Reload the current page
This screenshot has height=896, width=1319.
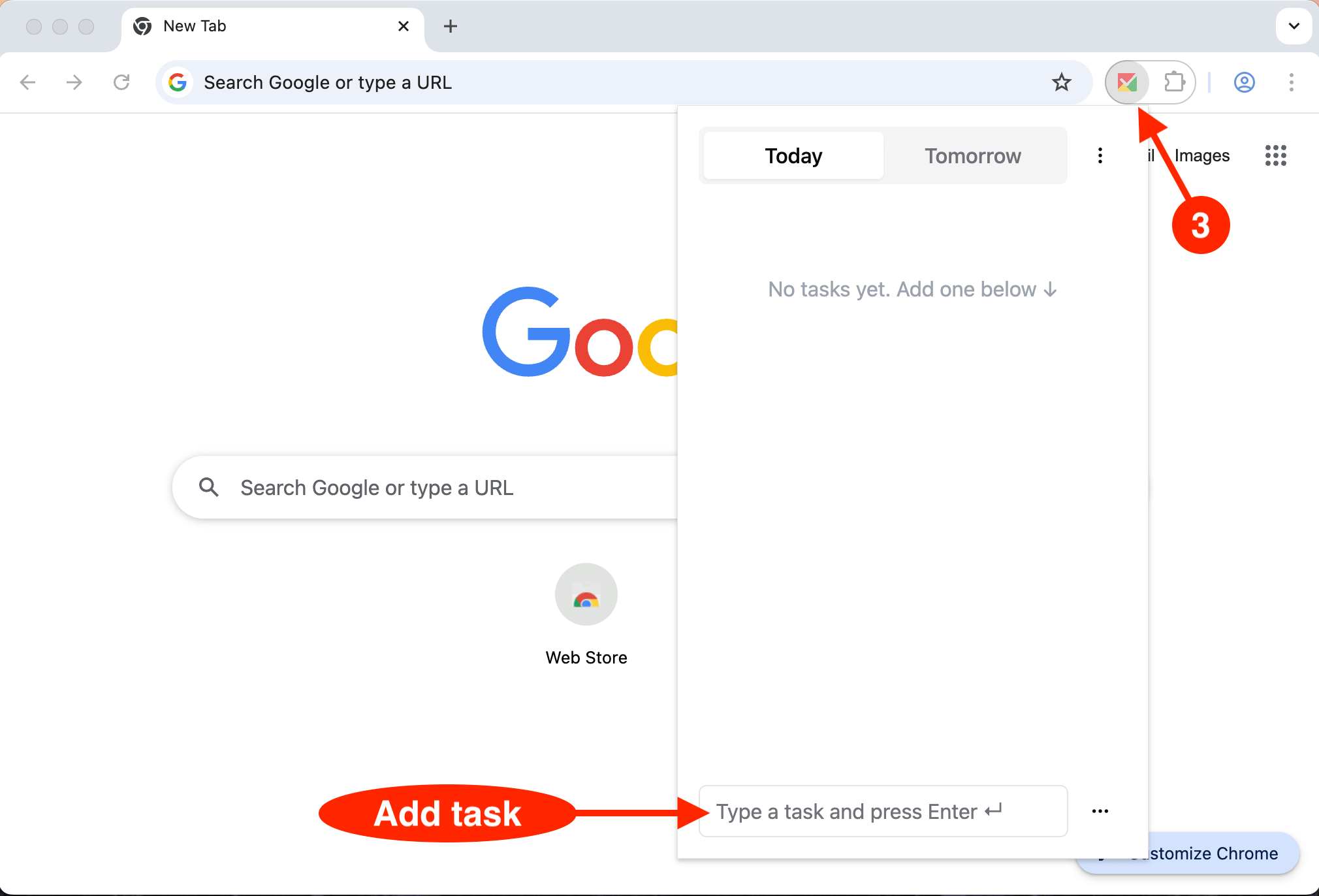(x=122, y=82)
